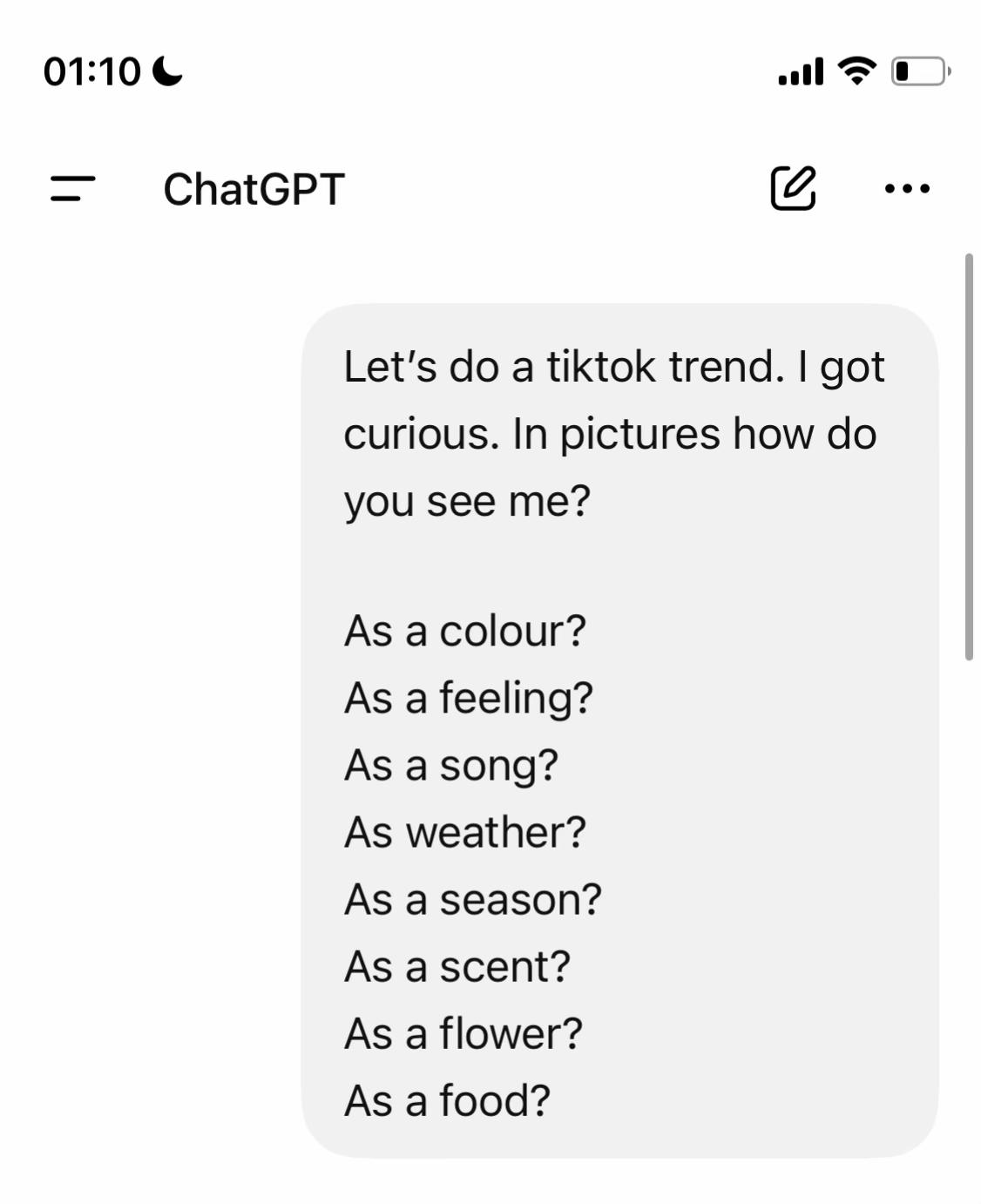Viewport: 981px width, 1204px height.
Task: Open the three-dots more options menu
Action: (x=907, y=188)
